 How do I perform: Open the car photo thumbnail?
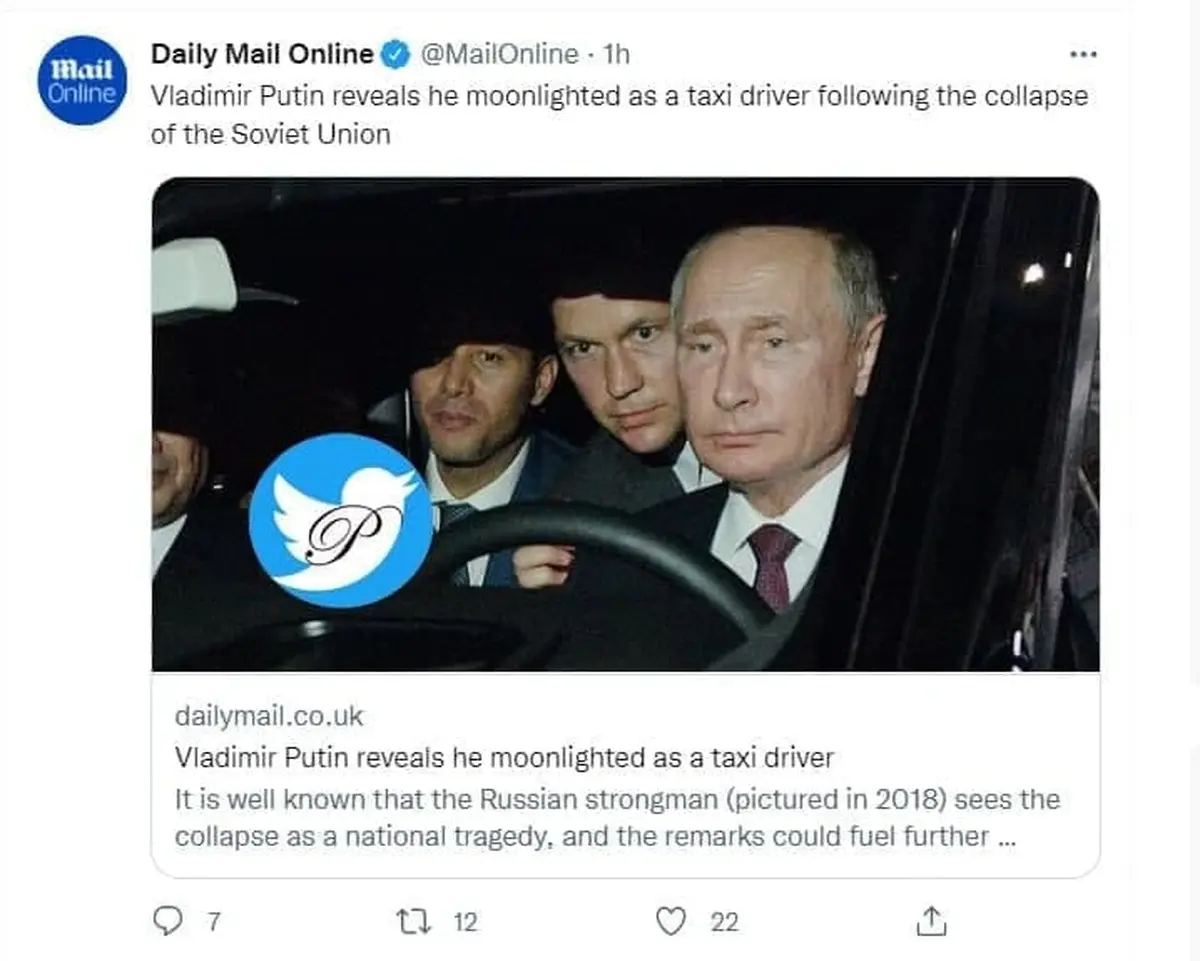[625, 424]
